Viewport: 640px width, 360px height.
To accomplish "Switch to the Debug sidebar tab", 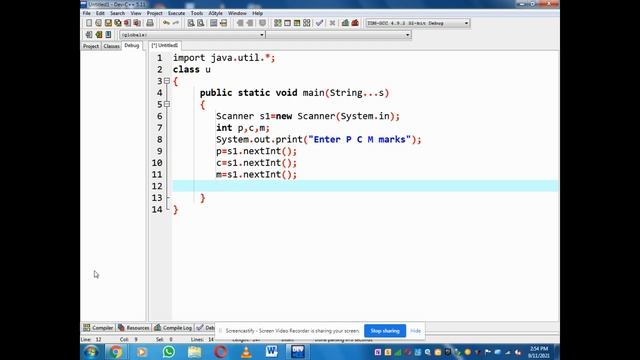I will (132, 46).
